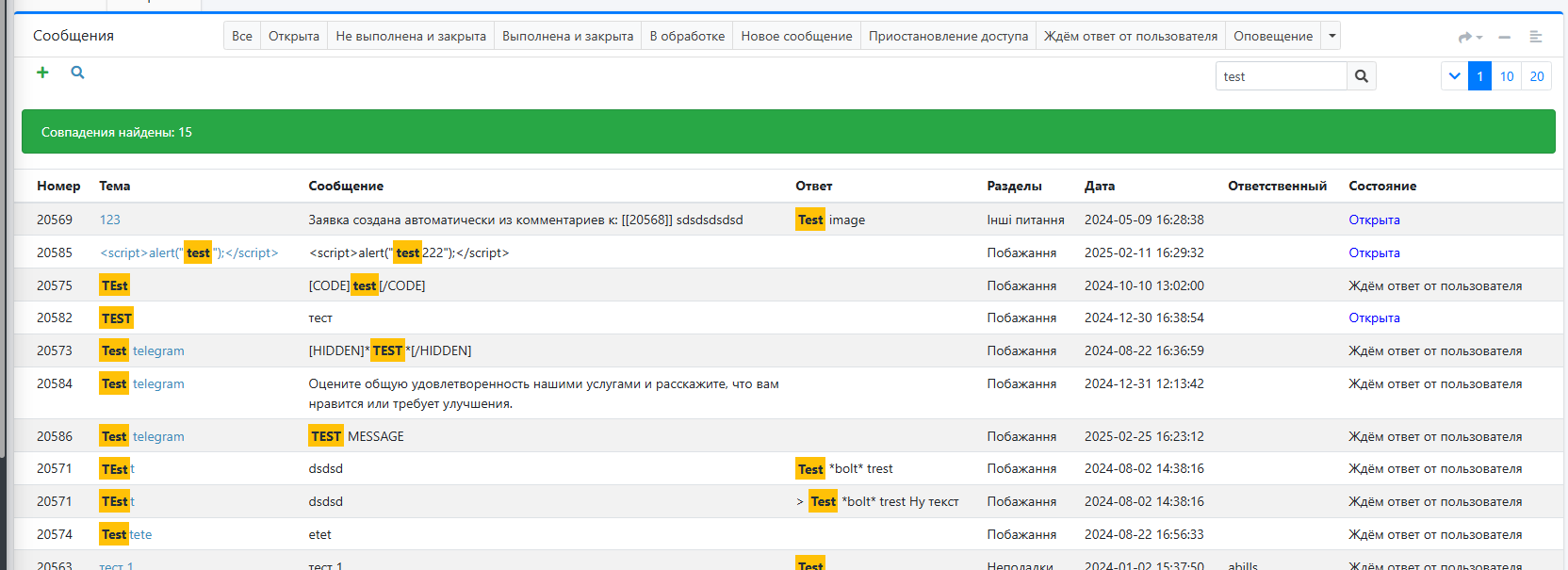Click the green "Совпадения найдены: 15" banner
This screenshot has width=1568, height=570.
point(788,132)
